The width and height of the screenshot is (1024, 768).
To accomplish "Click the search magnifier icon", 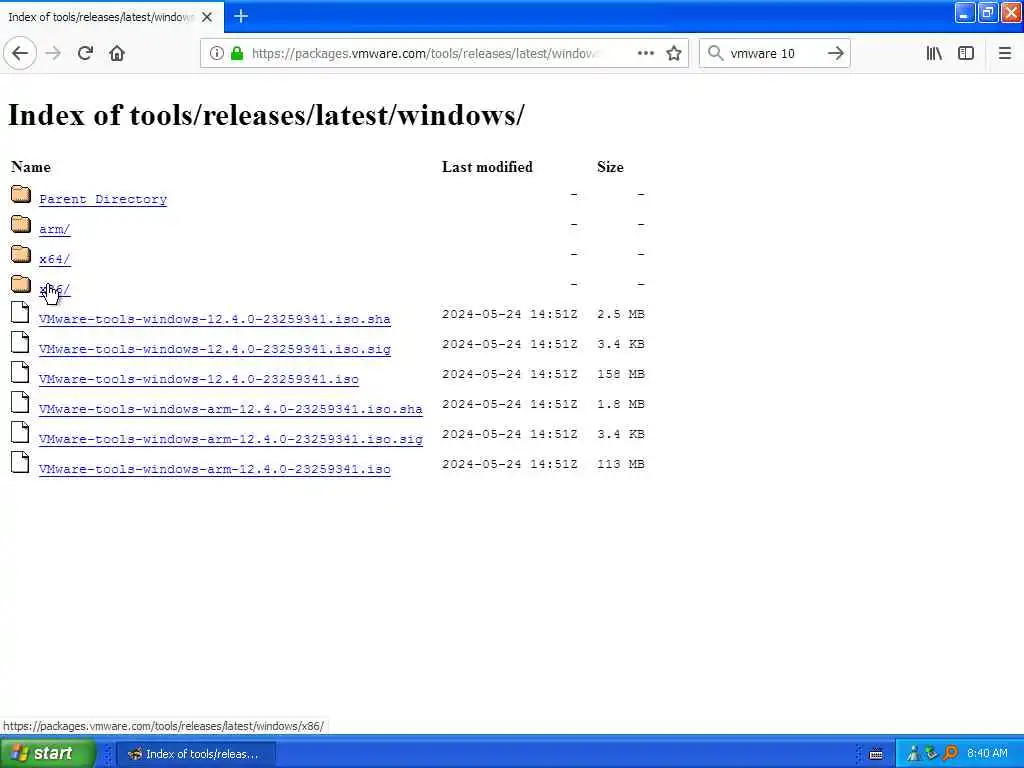I will click(715, 54).
